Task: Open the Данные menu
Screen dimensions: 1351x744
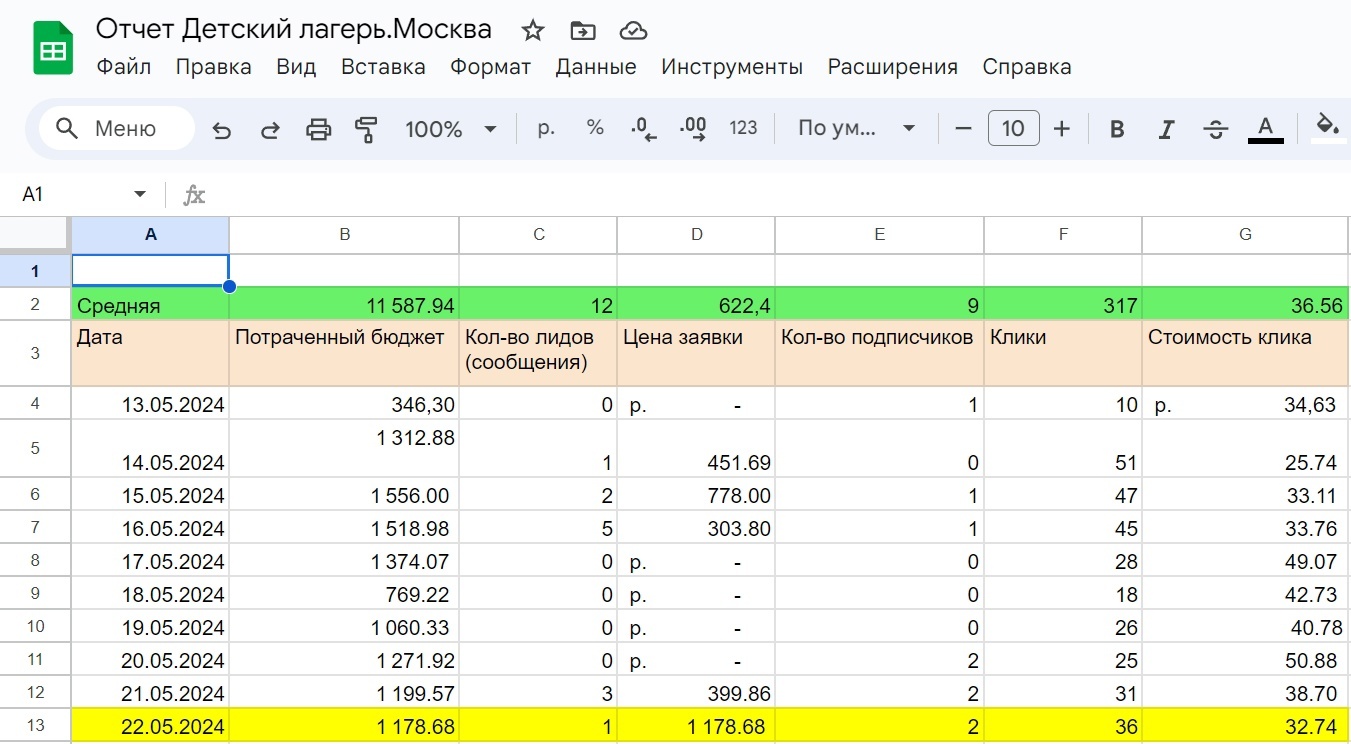Action: tap(596, 67)
